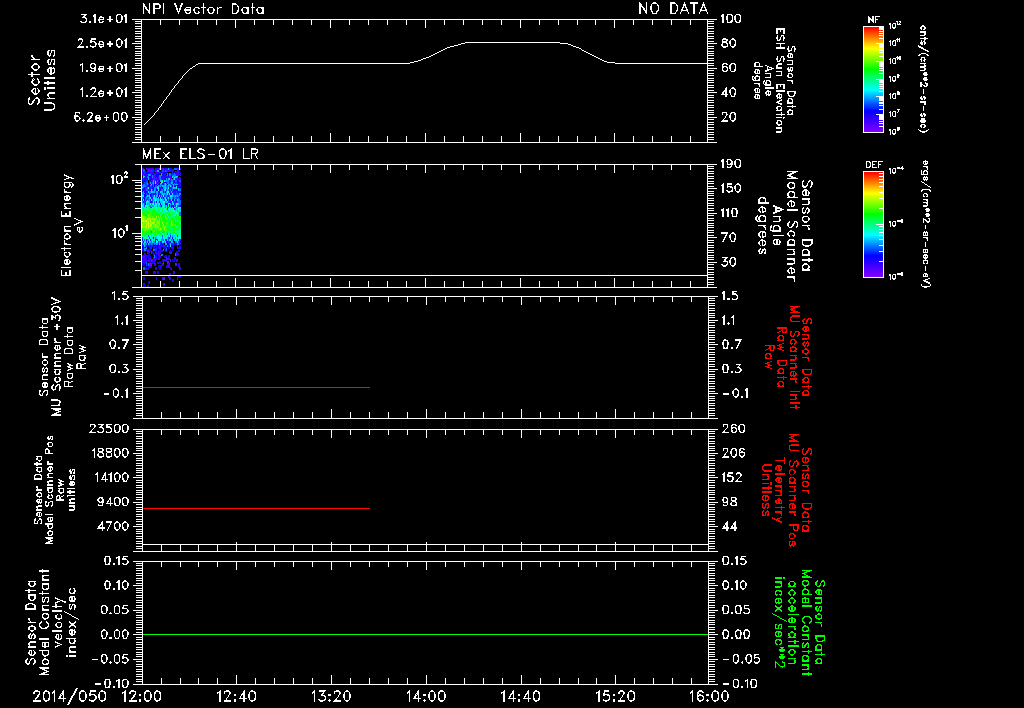
Task: Click the "98" telemetry axis tick
Action: pos(729,502)
